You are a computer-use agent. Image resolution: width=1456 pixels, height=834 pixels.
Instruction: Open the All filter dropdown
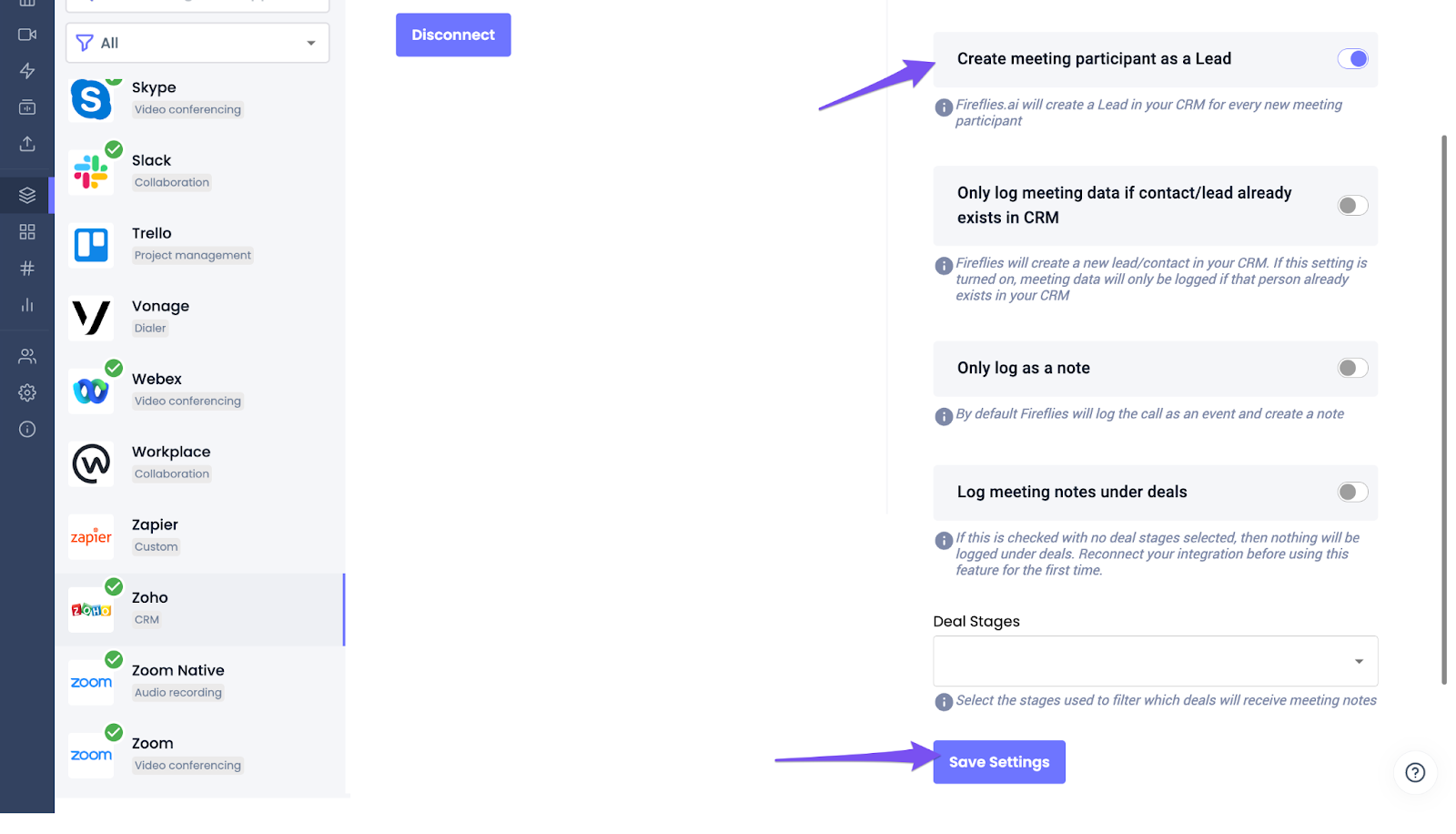197,43
